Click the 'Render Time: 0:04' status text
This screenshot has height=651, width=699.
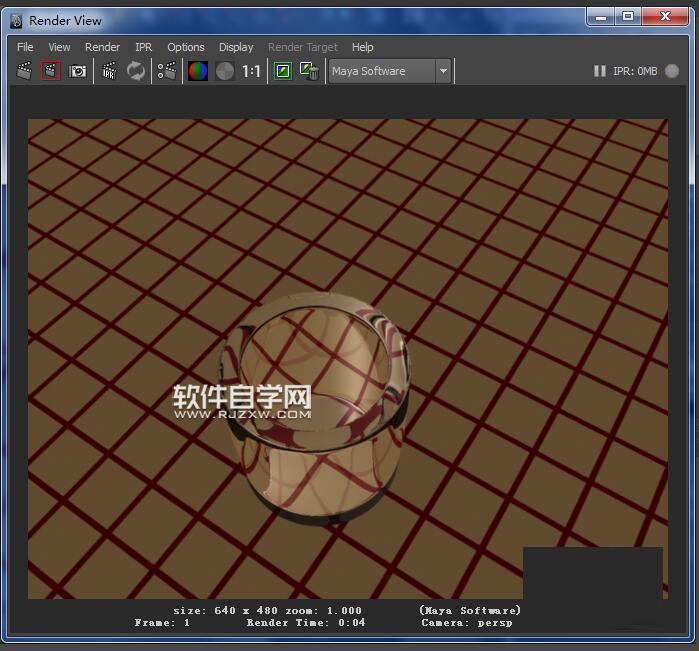306,622
